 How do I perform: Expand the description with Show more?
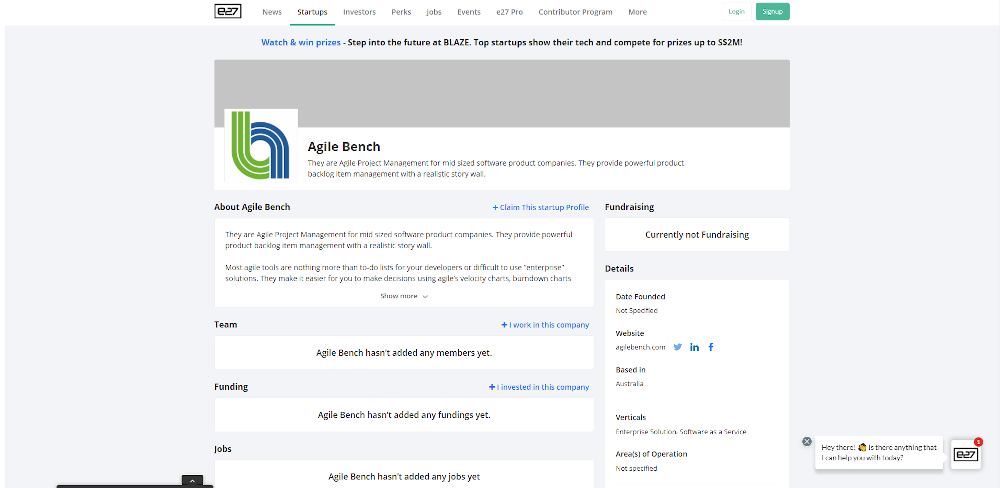coord(404,296)
